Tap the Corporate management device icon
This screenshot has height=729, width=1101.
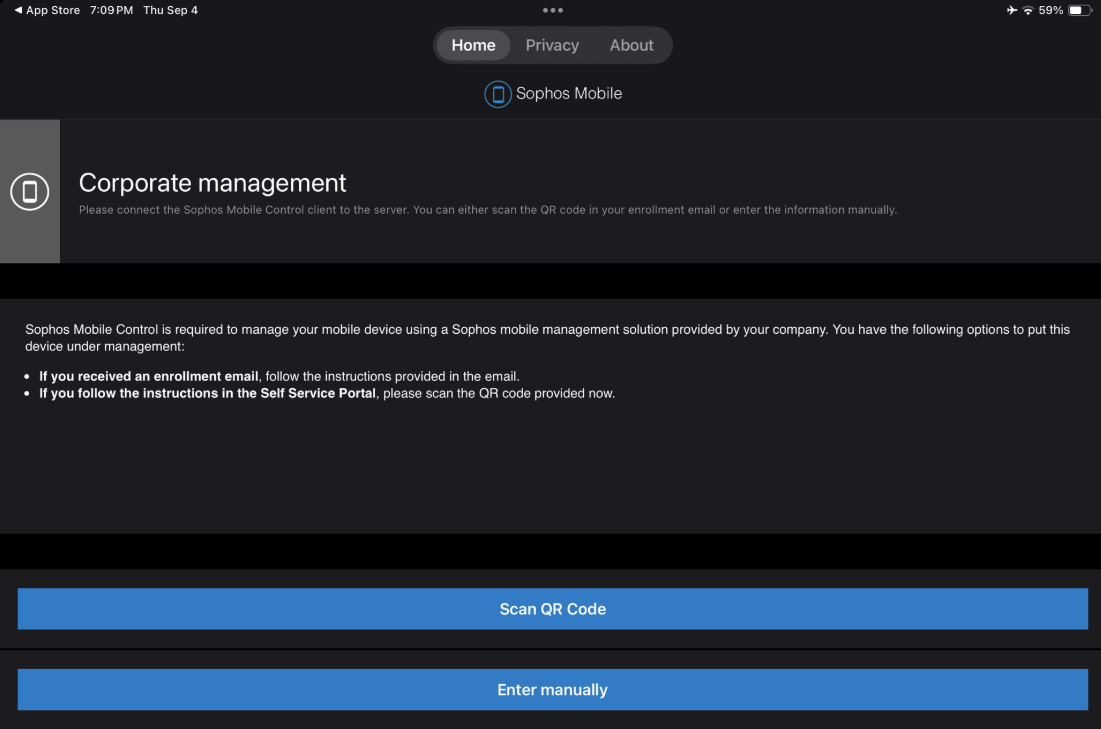pyautogui.click(x=29, y=191)
